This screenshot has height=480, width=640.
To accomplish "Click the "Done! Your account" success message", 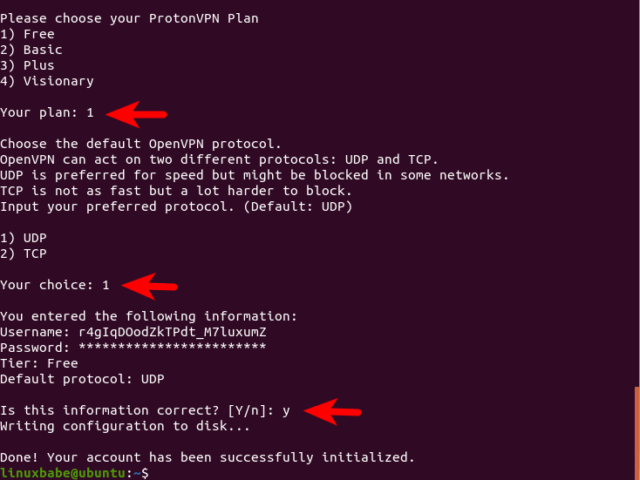I will point(207,457).
